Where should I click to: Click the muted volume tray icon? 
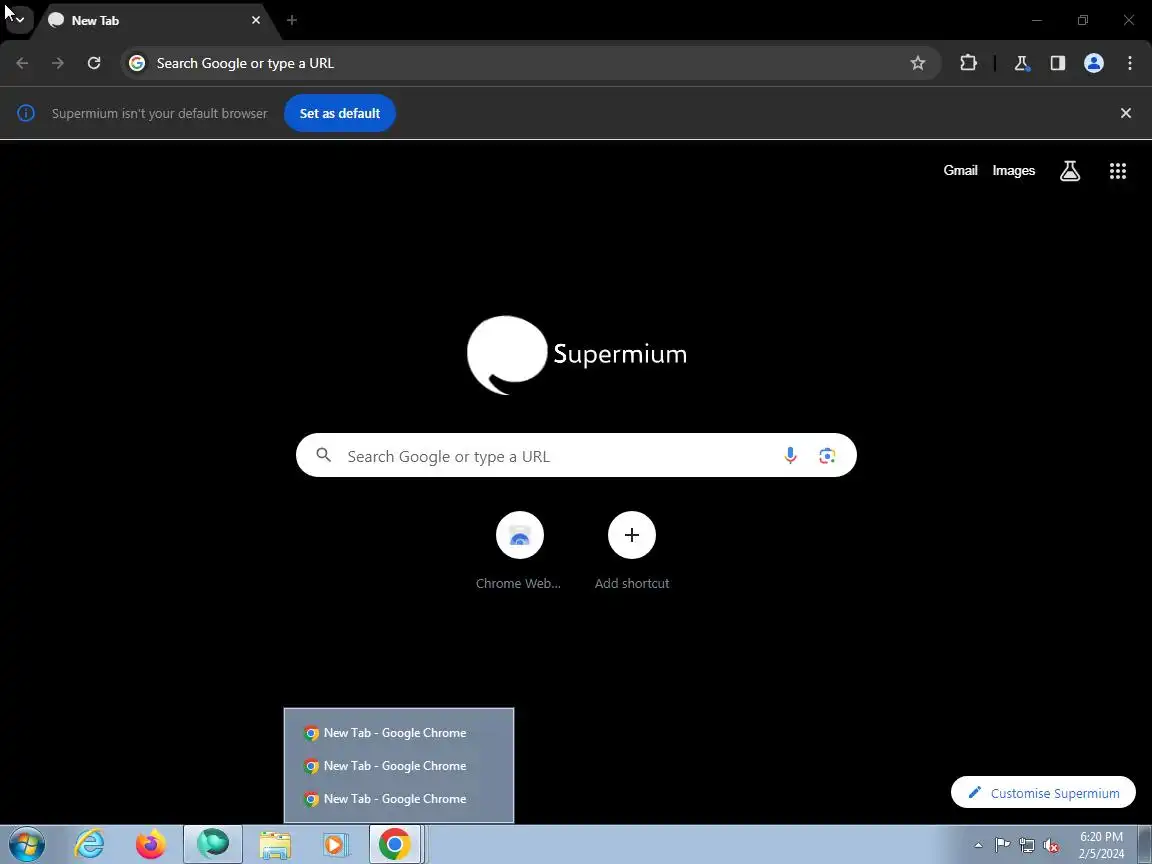(x=1051, y=845)
